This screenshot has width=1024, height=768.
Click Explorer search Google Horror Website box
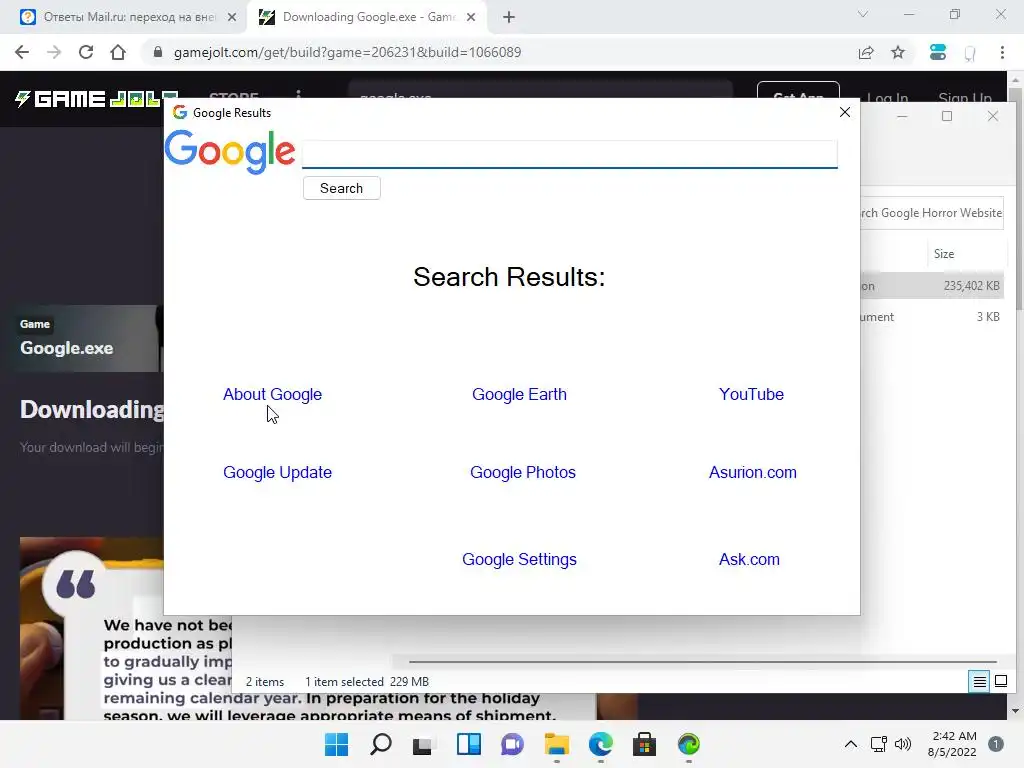(x=932, y=213)
